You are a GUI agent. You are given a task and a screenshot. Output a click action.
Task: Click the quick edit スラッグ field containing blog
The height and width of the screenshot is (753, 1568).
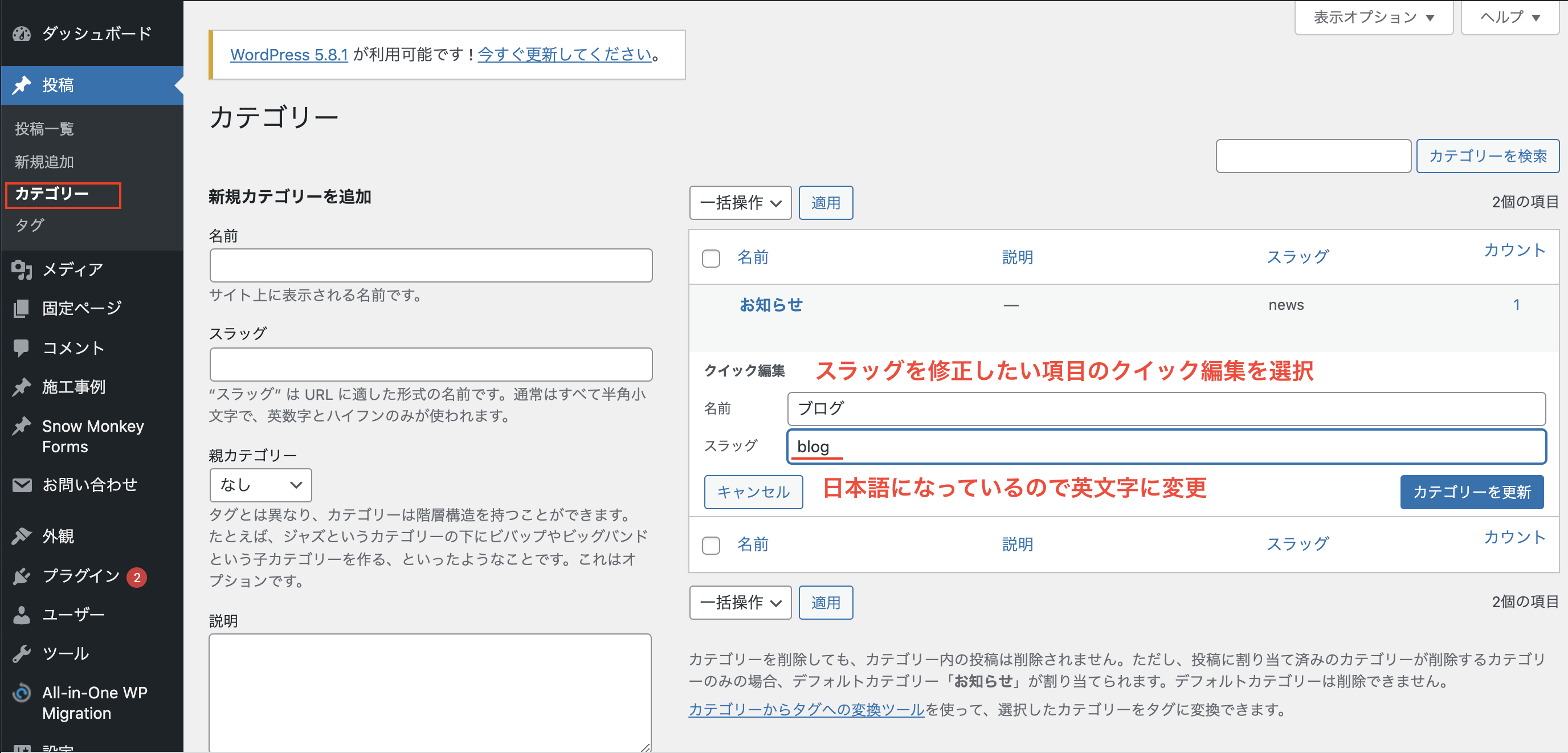(x=1166, y=447)
